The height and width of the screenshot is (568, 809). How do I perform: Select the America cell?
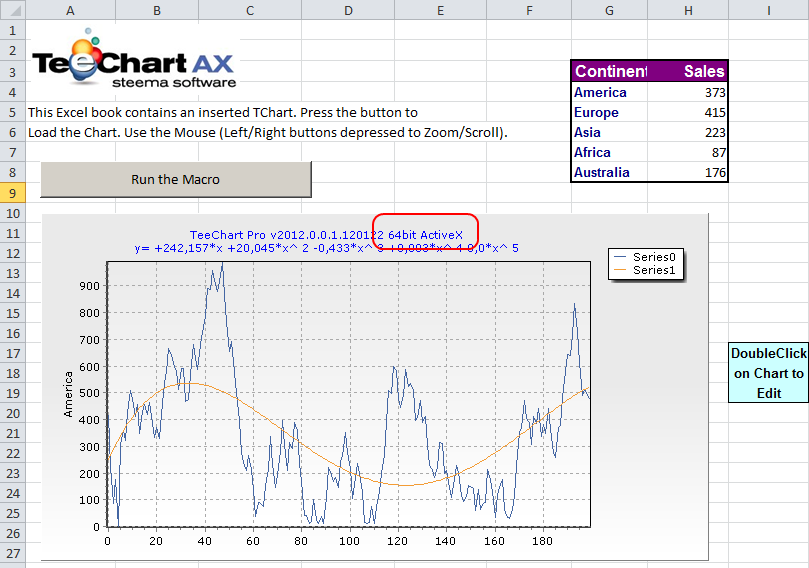click(610, 92)
